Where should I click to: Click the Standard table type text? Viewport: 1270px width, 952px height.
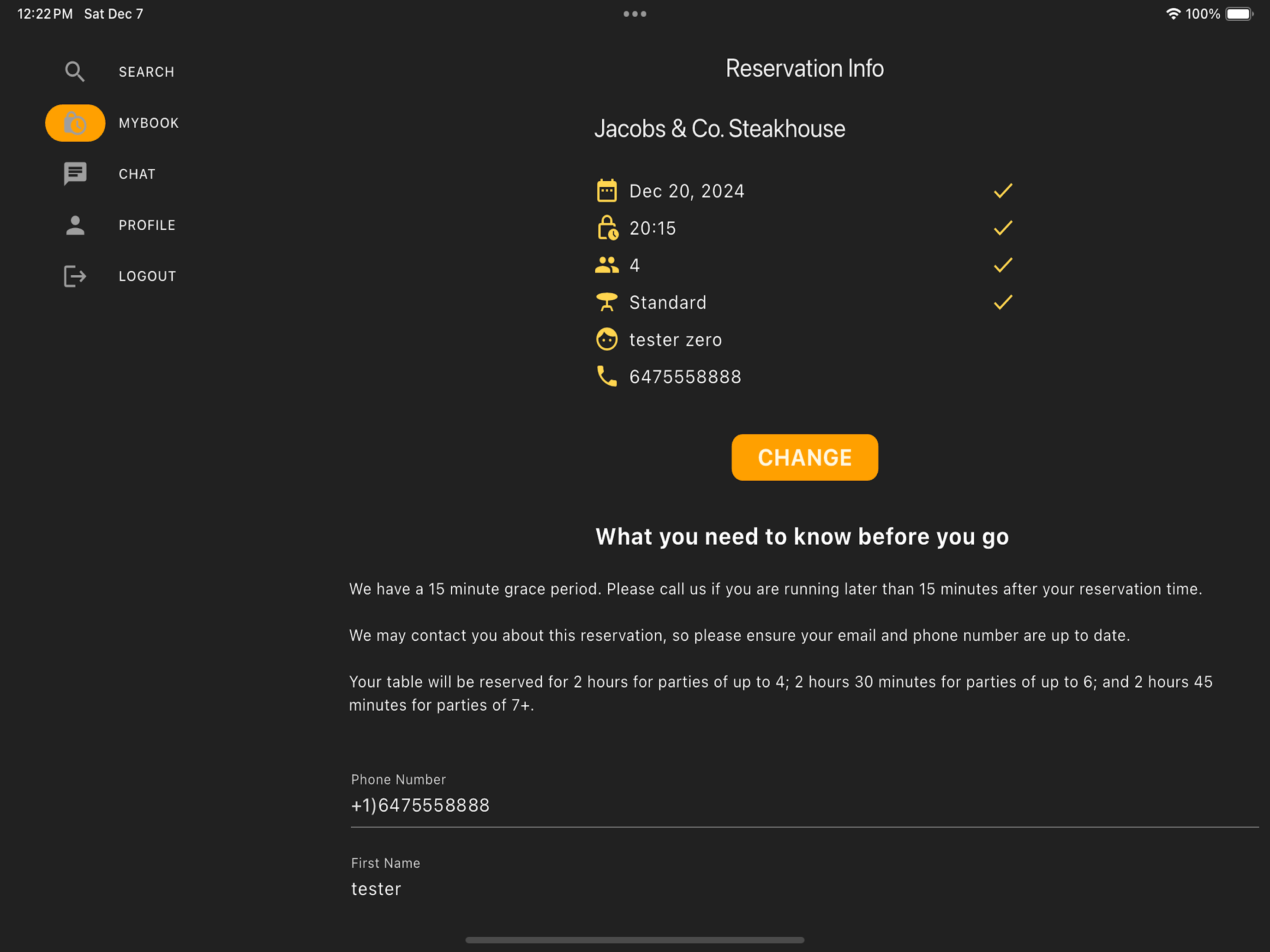click(x=668, y=303)
